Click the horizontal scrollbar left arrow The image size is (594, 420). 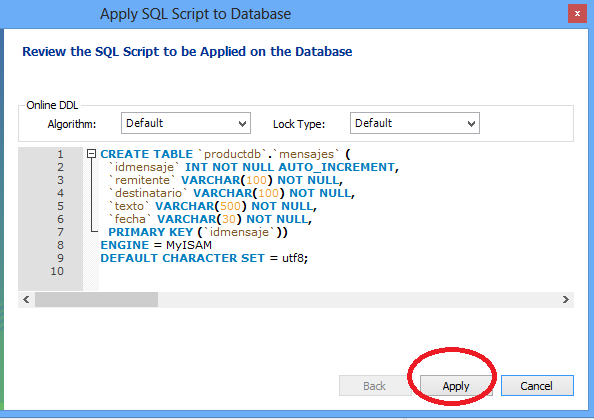pos(26,300)
